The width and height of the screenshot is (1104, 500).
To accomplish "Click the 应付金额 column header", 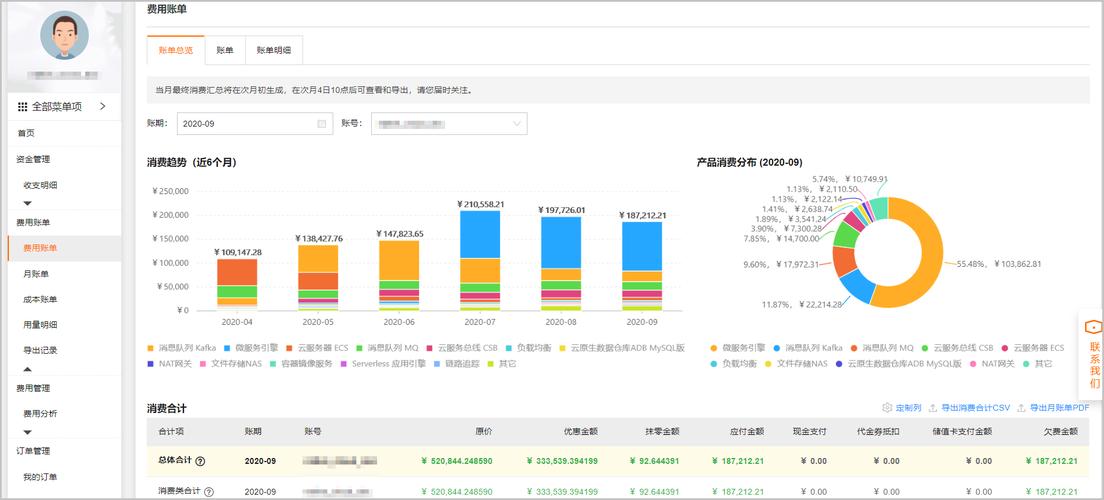I will tap(747, 431).
